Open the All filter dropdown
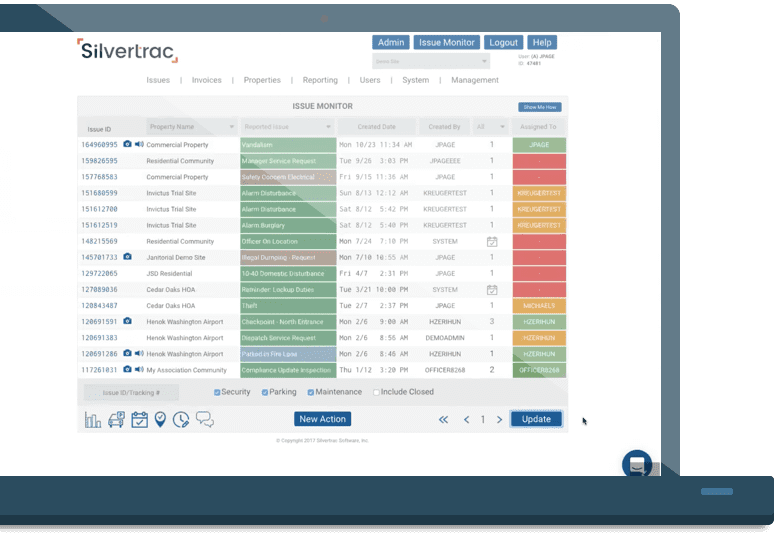 [x=490, y=127]
